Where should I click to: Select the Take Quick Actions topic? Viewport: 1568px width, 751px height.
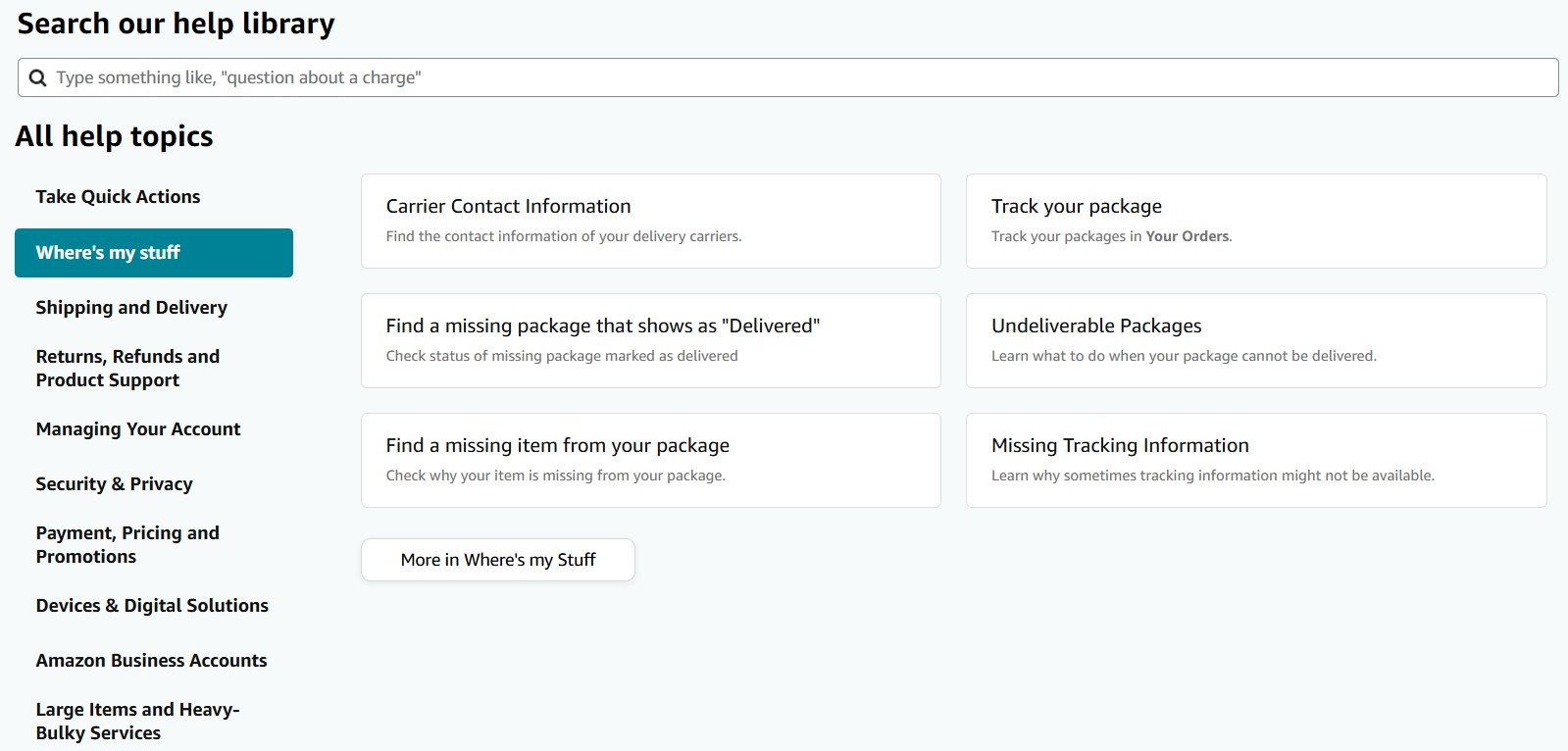tap(118, 197)
